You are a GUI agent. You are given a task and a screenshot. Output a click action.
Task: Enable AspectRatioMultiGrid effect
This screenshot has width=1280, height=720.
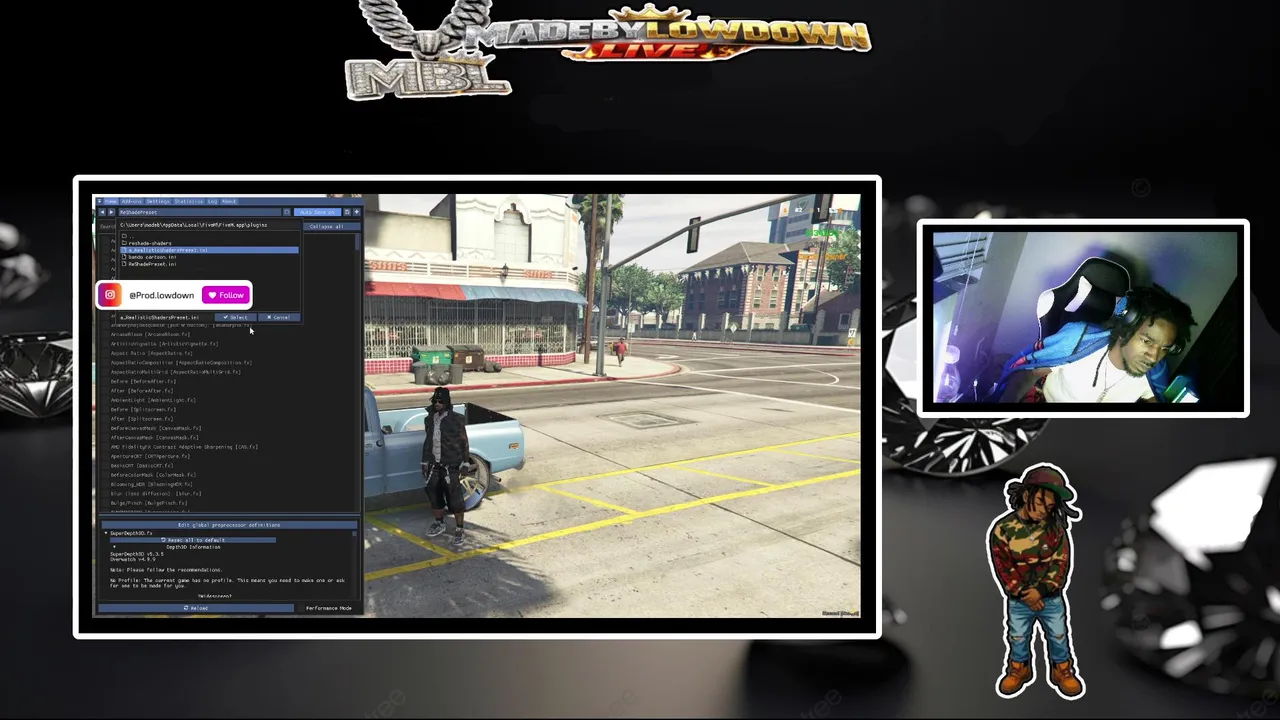click(x=175, y=372)
